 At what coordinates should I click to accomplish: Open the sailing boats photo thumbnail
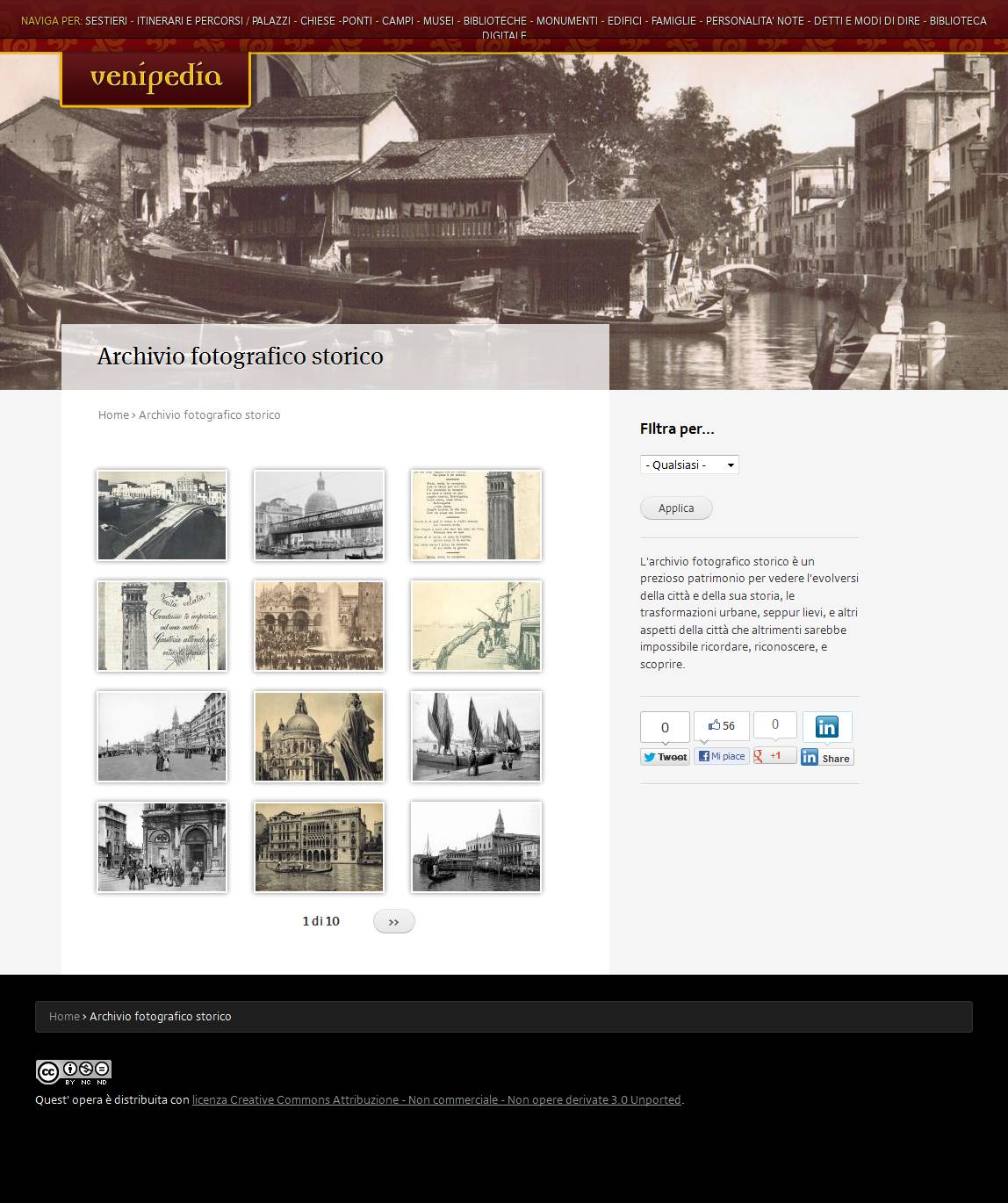[476, 737]
